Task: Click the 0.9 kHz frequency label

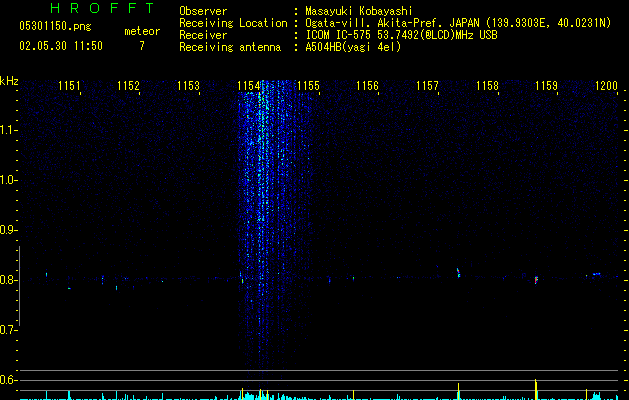Action: (8, 230)
